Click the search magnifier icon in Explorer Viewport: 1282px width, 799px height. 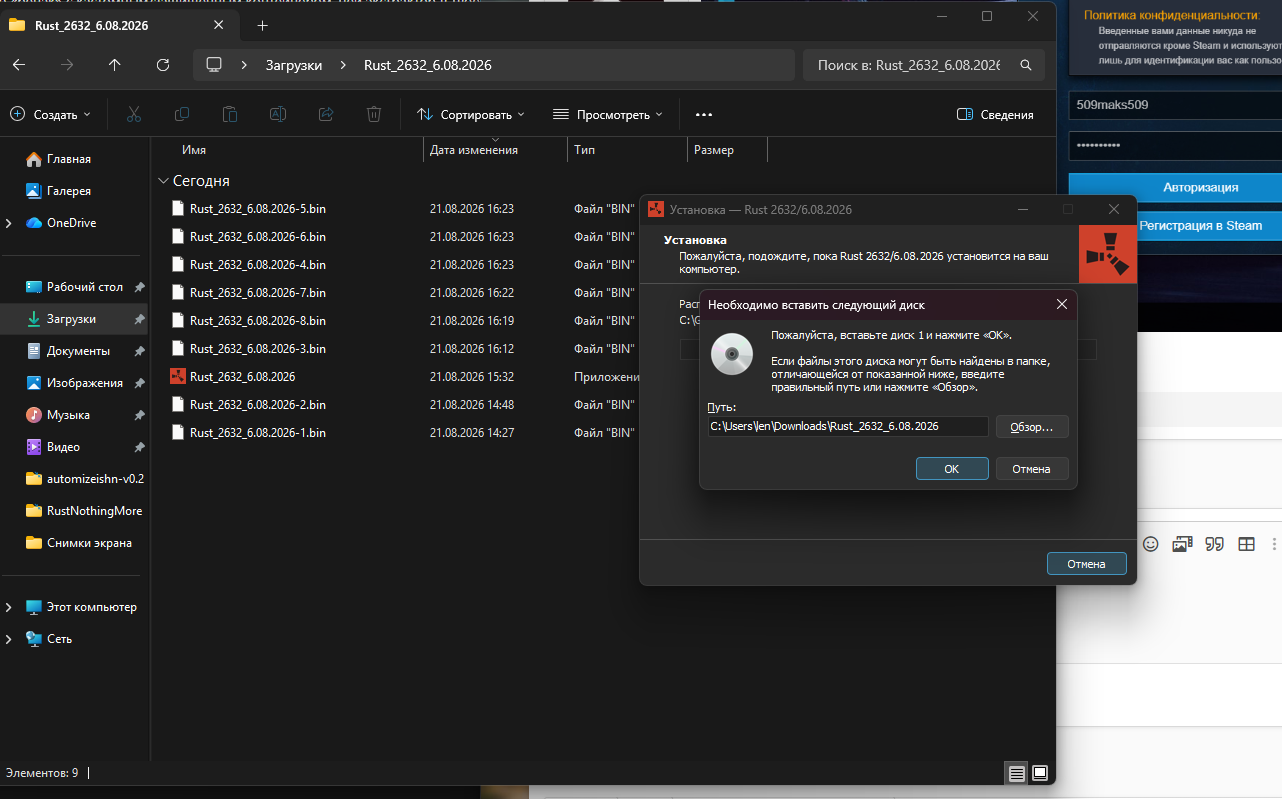click(x=1025, y=65)
